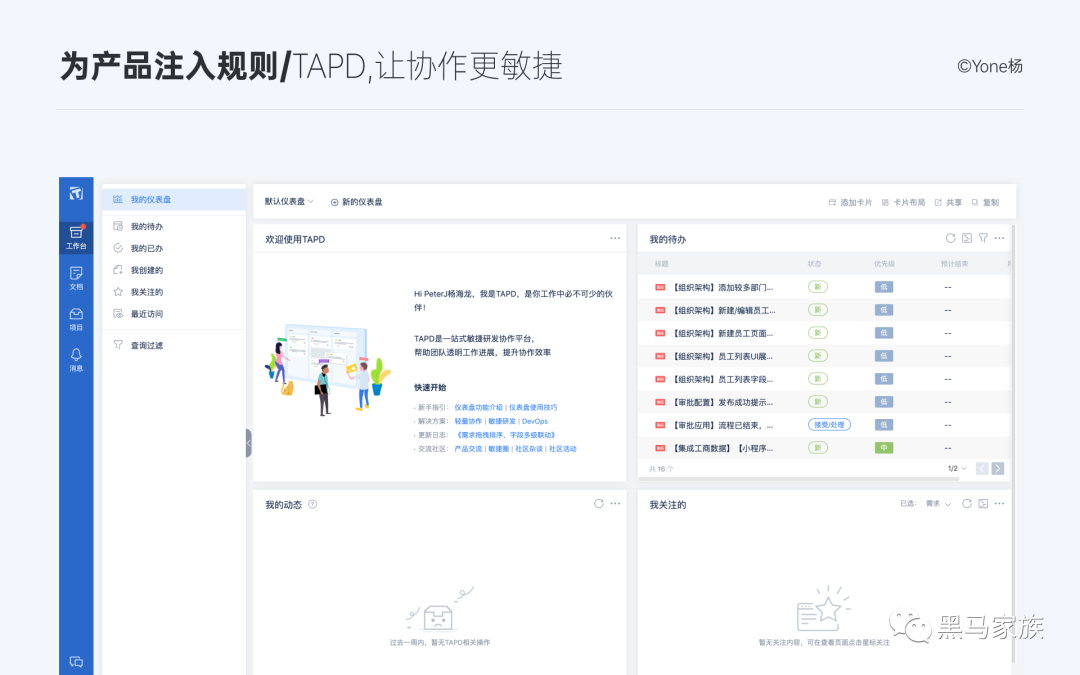
Task: Open todo 【组织架构】新建/编辑员工
Action: (x=723, y=311)
